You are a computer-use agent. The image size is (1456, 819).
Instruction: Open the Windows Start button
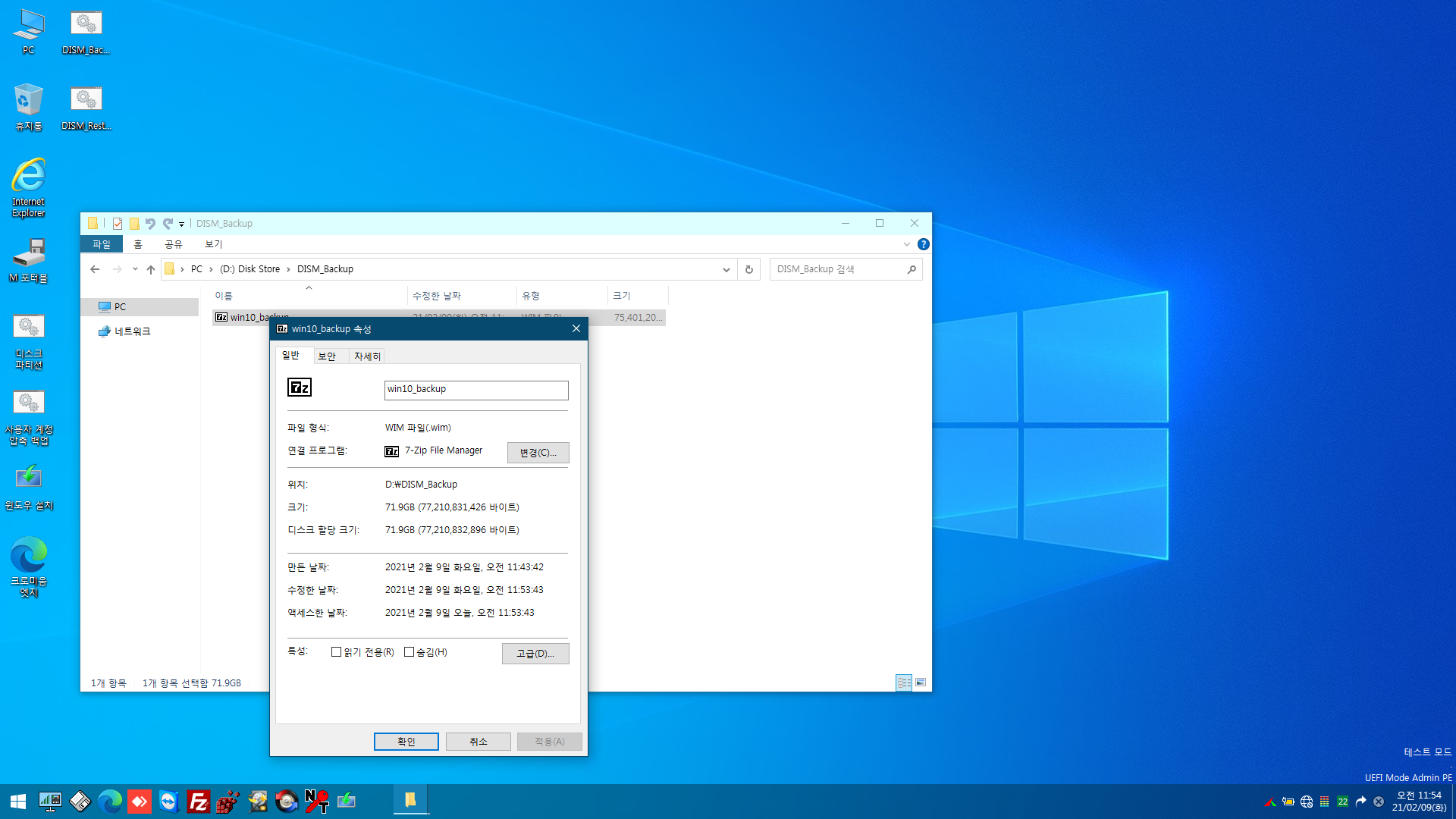click(x=17, y=802)
